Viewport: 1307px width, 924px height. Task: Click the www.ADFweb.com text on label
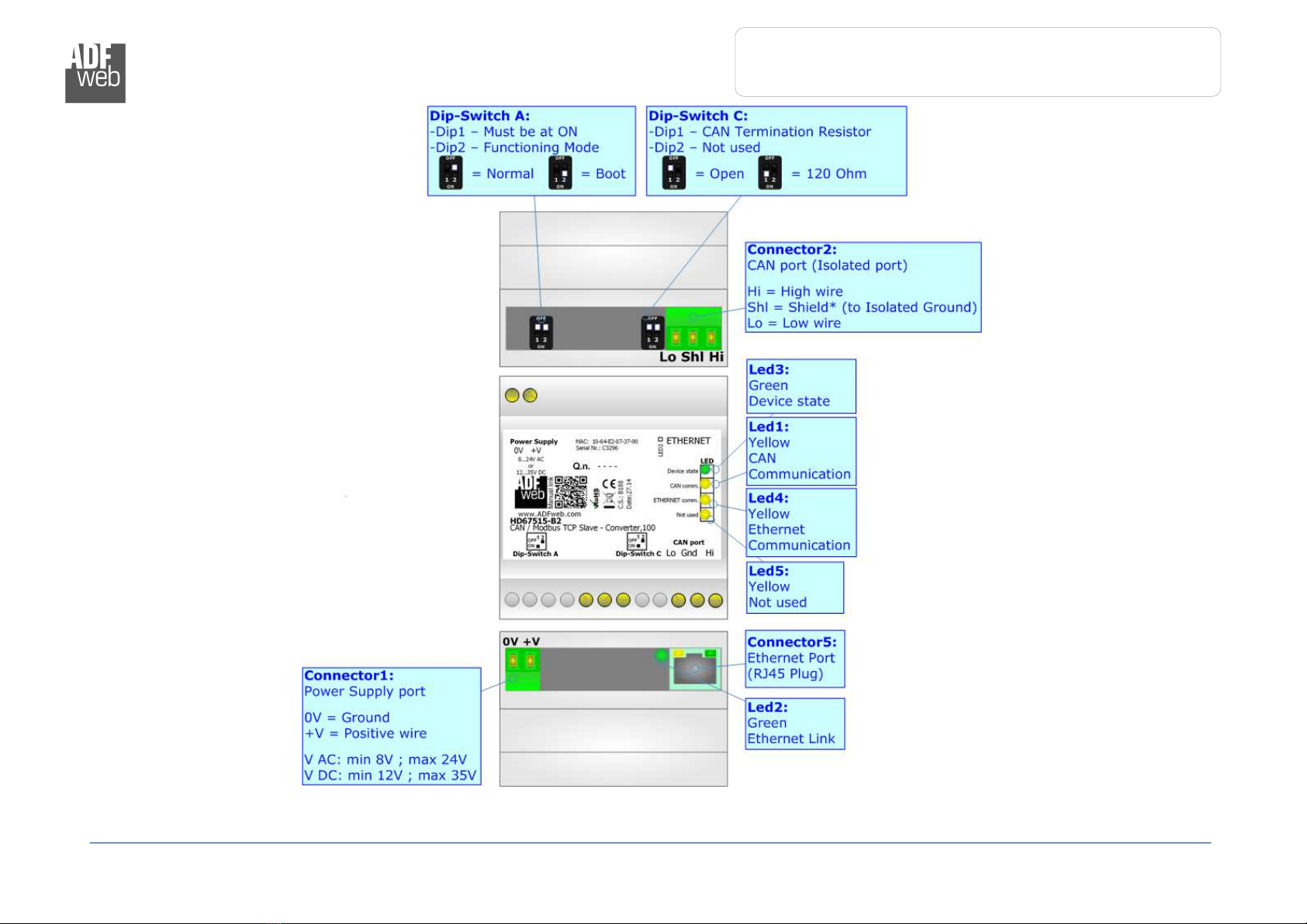(549, 514)
